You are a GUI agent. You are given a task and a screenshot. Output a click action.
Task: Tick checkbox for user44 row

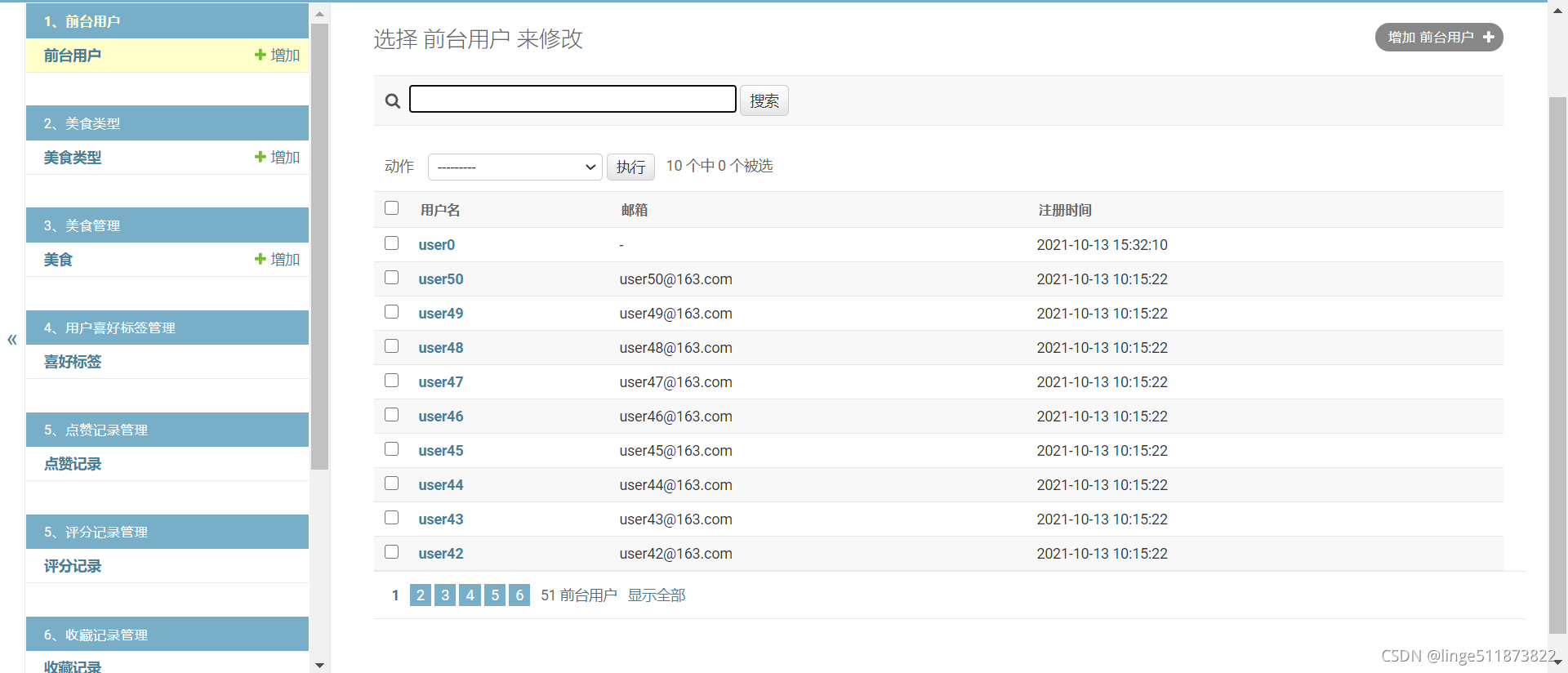[x=392, y=484]
